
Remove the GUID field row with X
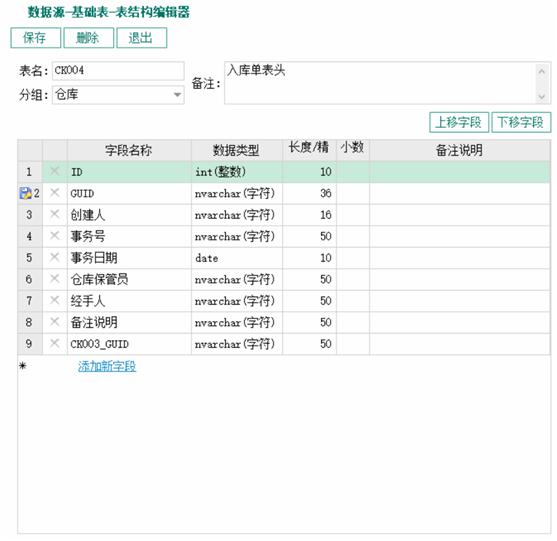pos(54,193)
